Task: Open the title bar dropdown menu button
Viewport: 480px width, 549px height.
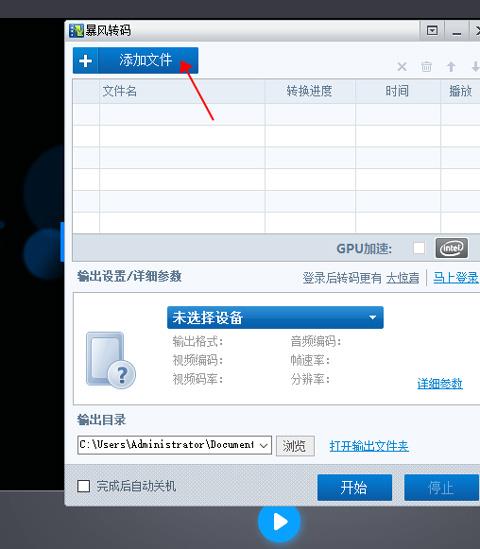Action: click(432, 31)
